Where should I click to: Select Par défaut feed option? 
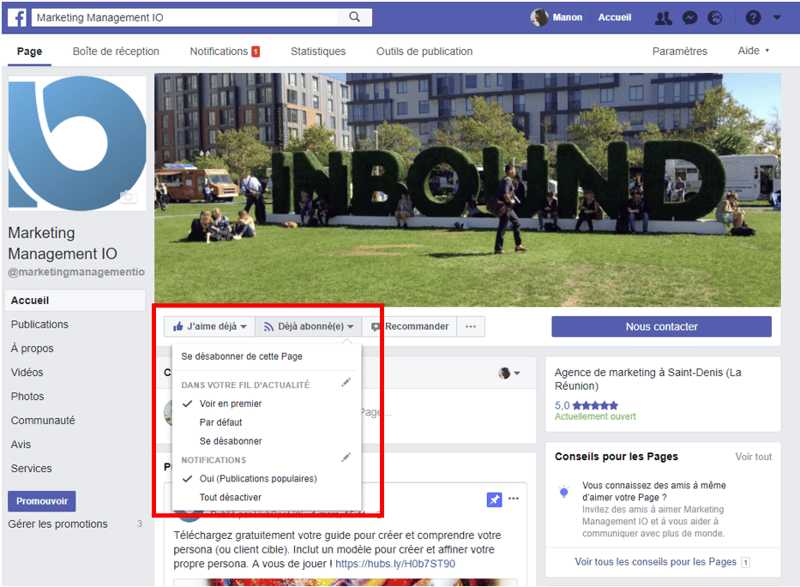tap(221, 422)
